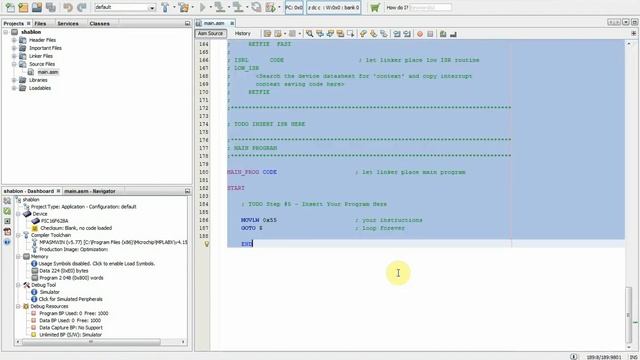Click the Read Device Memory icon
The height and width of the screenshot is (360, 640).
(238, 7)
